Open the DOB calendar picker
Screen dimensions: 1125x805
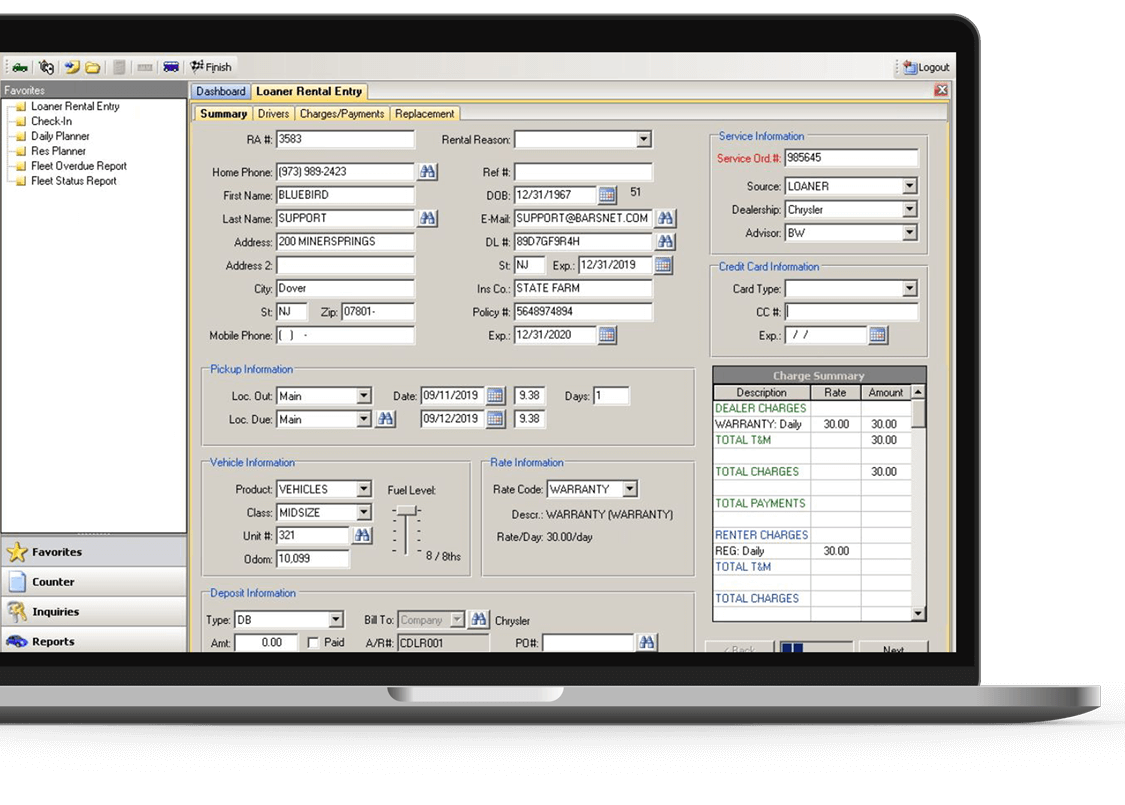[x=607, y=195]
